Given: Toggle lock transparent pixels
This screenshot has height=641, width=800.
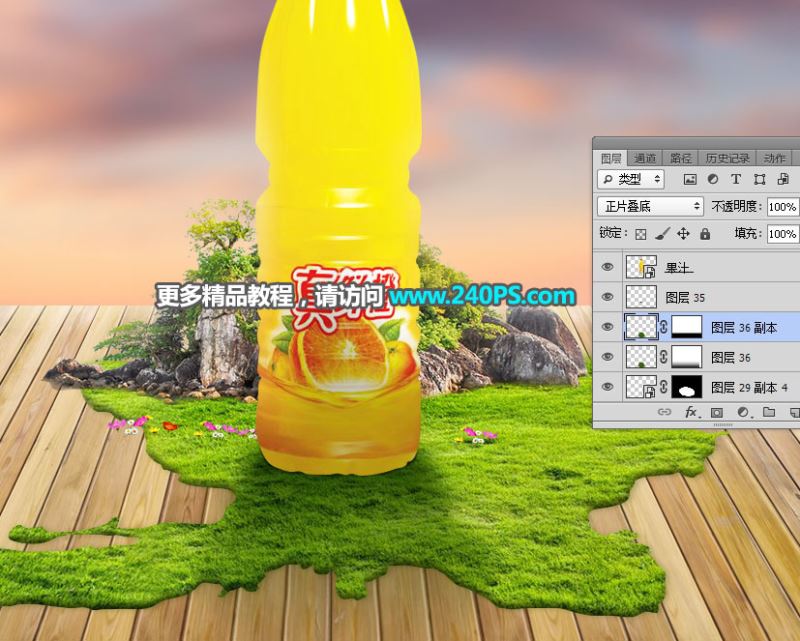Looking at the screenshot, I should [641, 233].
